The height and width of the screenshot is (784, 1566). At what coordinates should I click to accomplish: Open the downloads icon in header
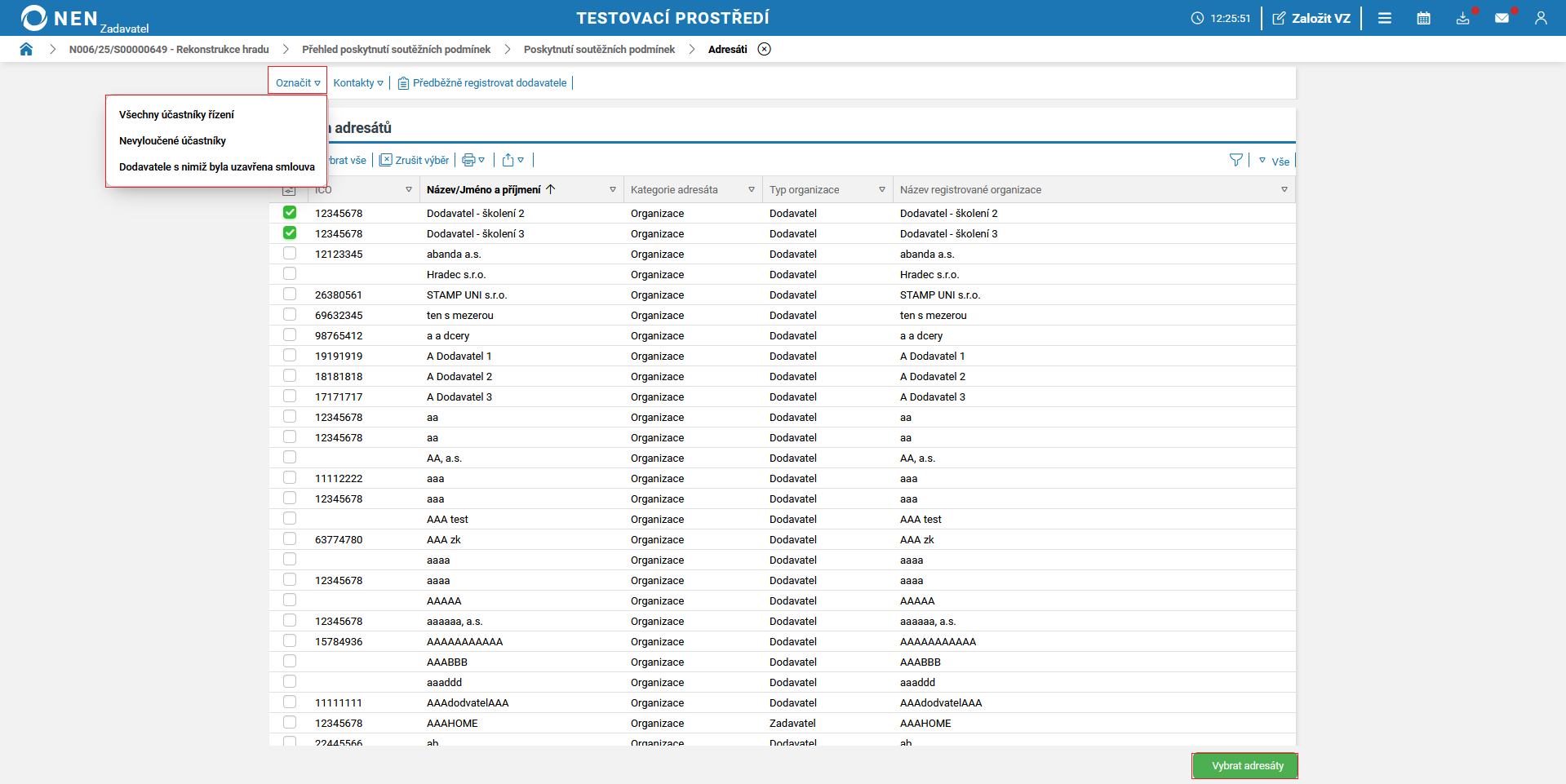point(1463,18)
